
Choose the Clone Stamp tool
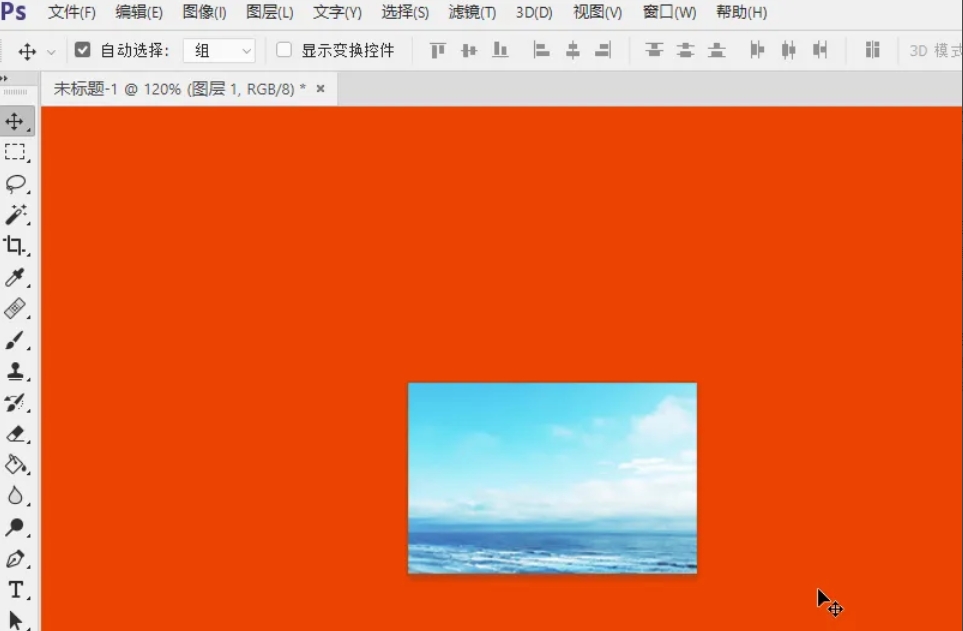pyautogui.click(x=15, y=371)
